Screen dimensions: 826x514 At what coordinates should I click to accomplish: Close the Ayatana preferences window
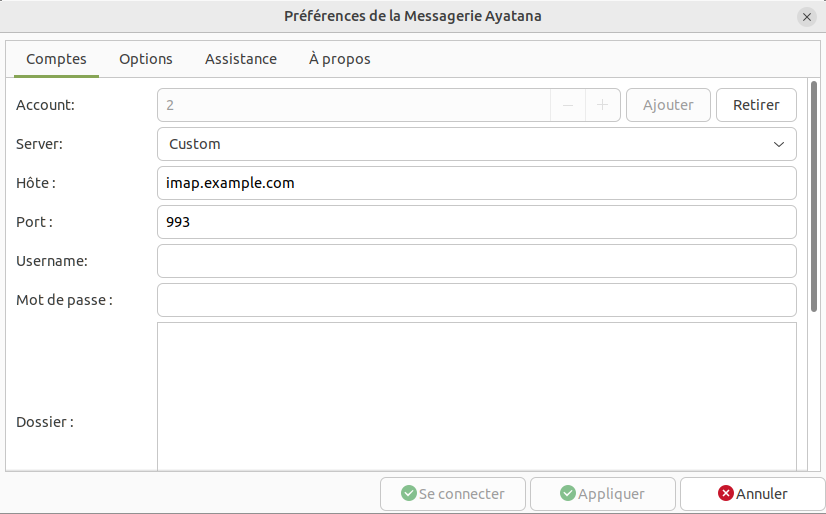(807, 16)
